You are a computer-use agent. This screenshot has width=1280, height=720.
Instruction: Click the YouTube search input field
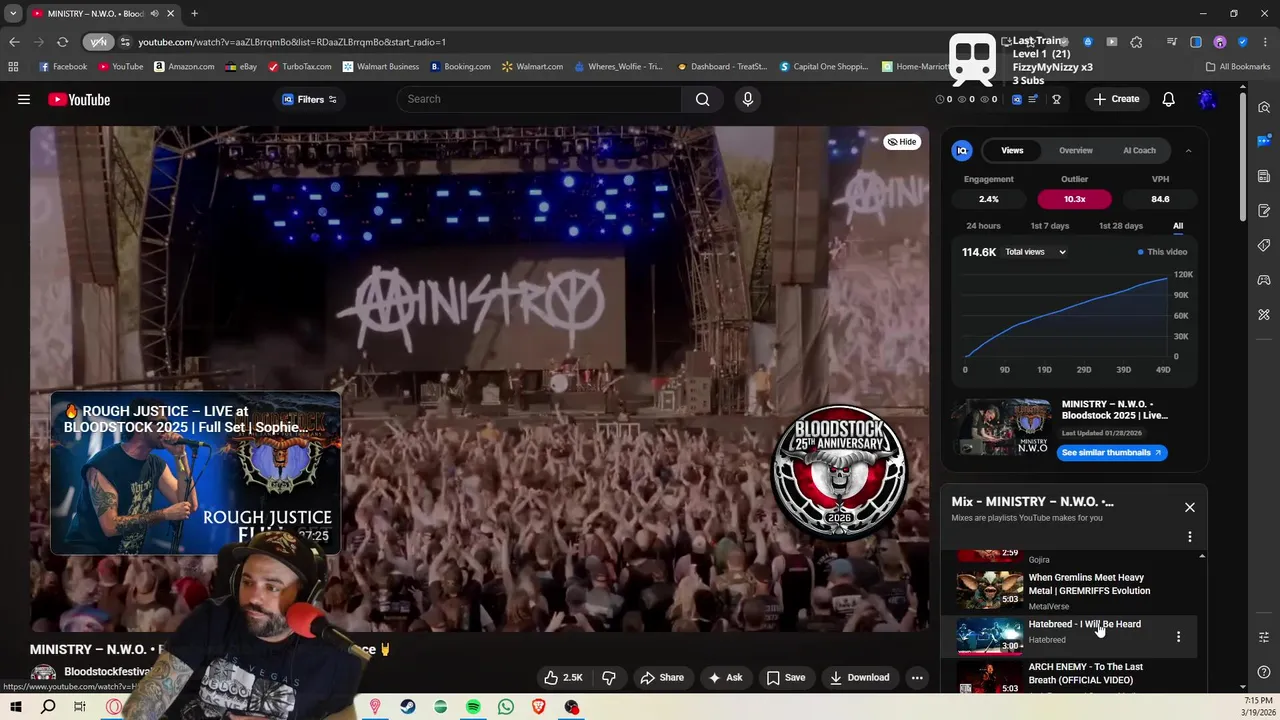coord(540,99)
